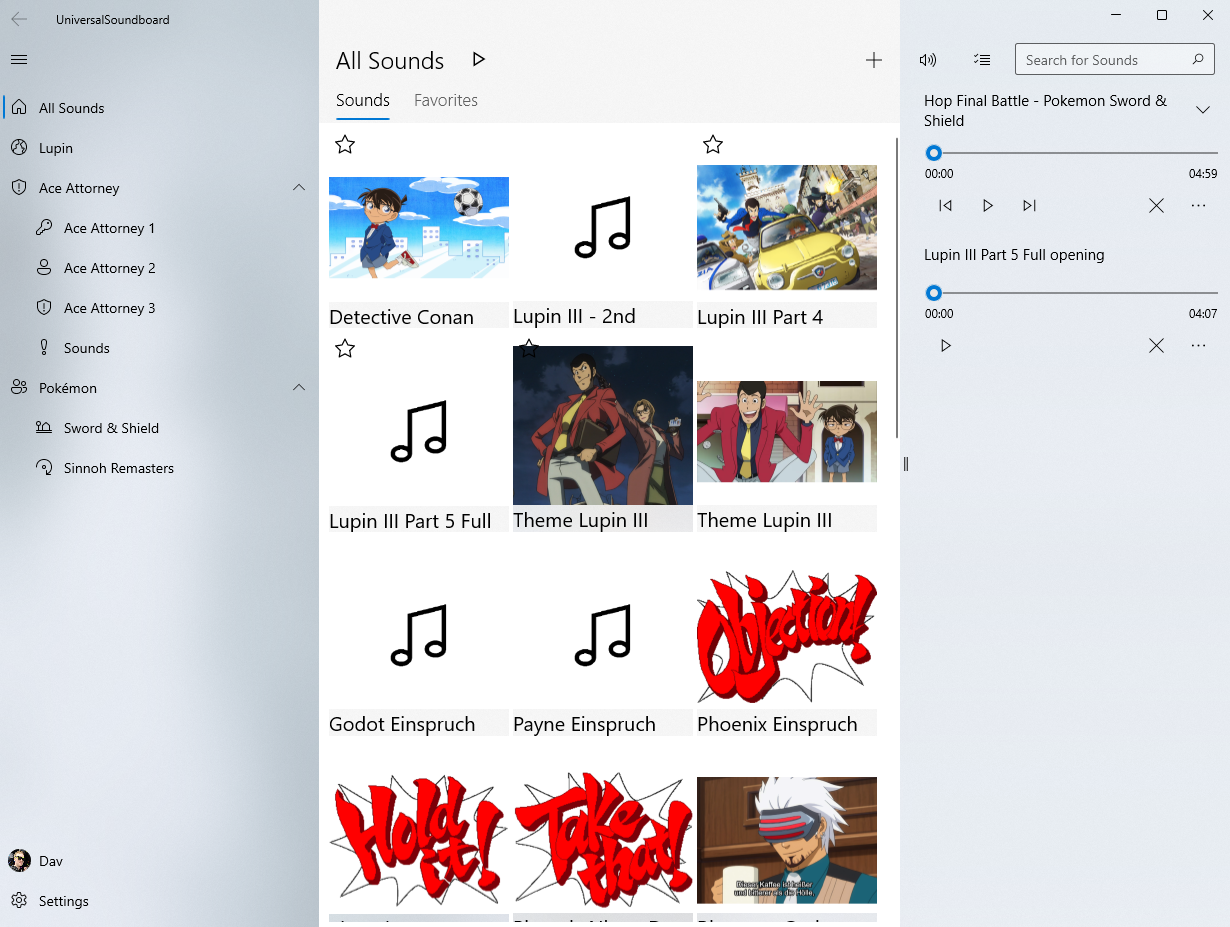Play the Detective Conan sound tile
The height and width of the screenshot is (927, 1230).
pos(419,228)
